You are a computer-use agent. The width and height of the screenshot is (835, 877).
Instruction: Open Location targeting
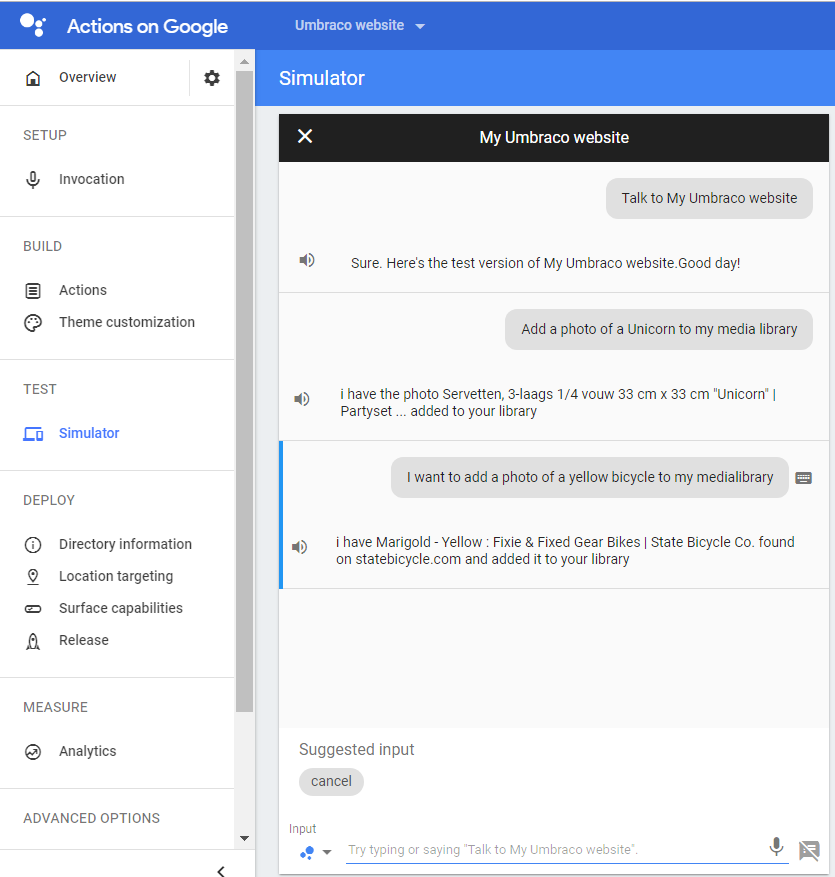116,576
